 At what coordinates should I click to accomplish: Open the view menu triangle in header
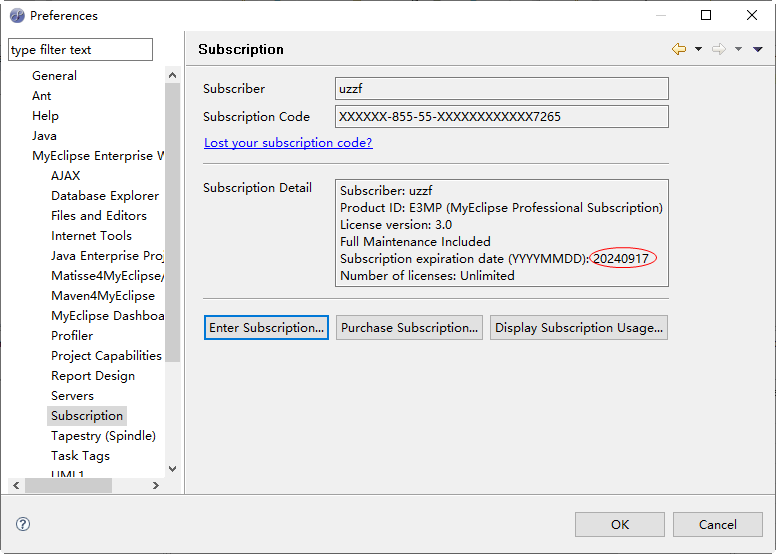pos(757,49)
